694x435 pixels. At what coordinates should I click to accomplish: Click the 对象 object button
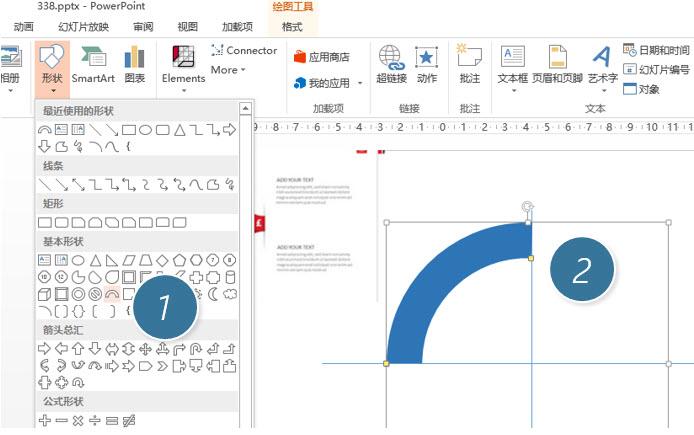tap(641, 89)
